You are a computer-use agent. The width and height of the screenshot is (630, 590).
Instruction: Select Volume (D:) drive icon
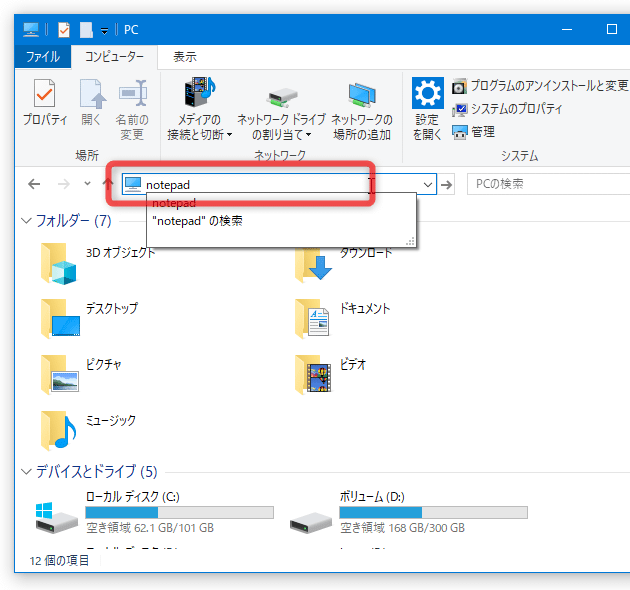coord(311,522)
